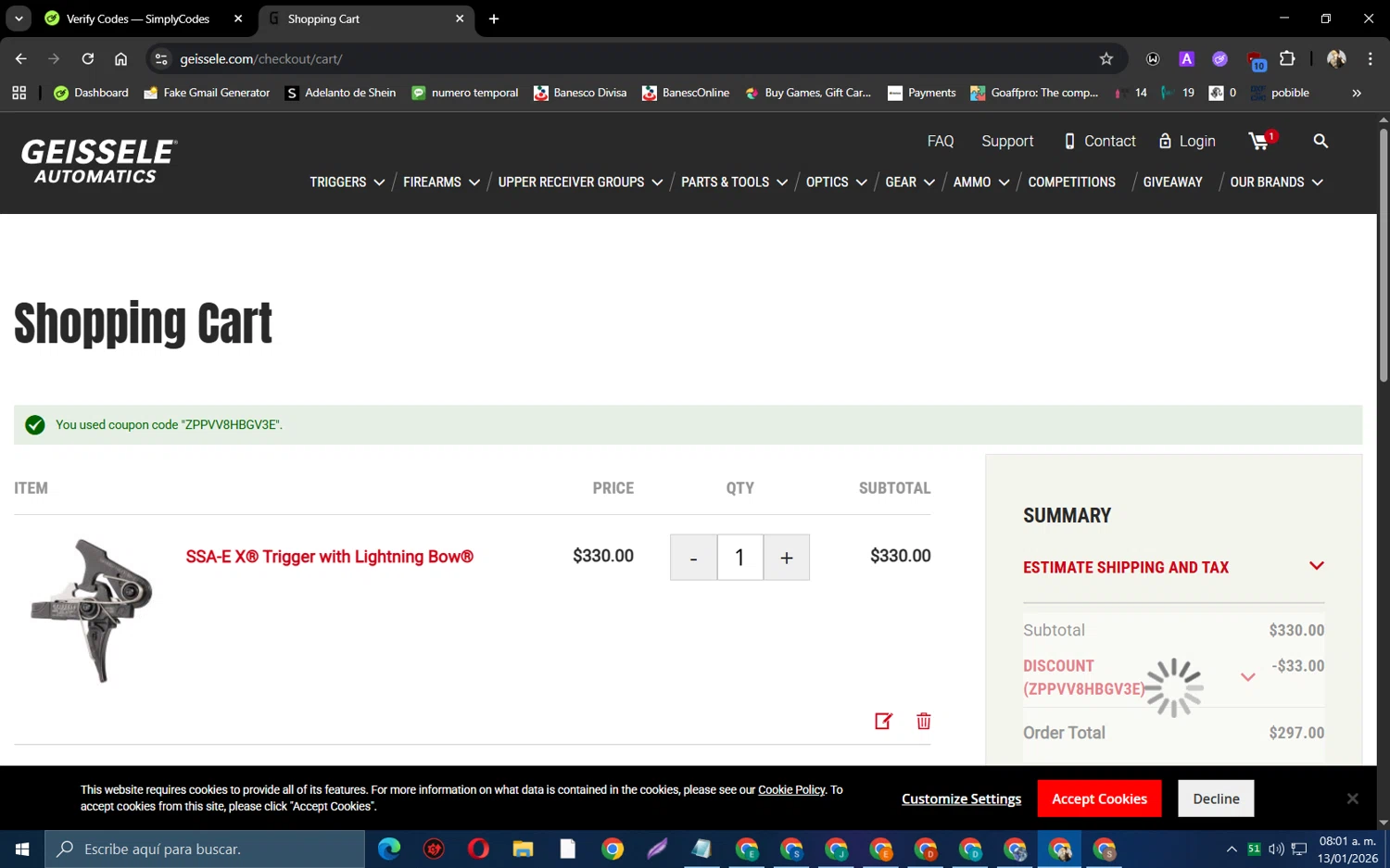Close the Shopping Cart tab
Image resolution: width=1390 pixels, height=868 pixels.
coord(460,19)
